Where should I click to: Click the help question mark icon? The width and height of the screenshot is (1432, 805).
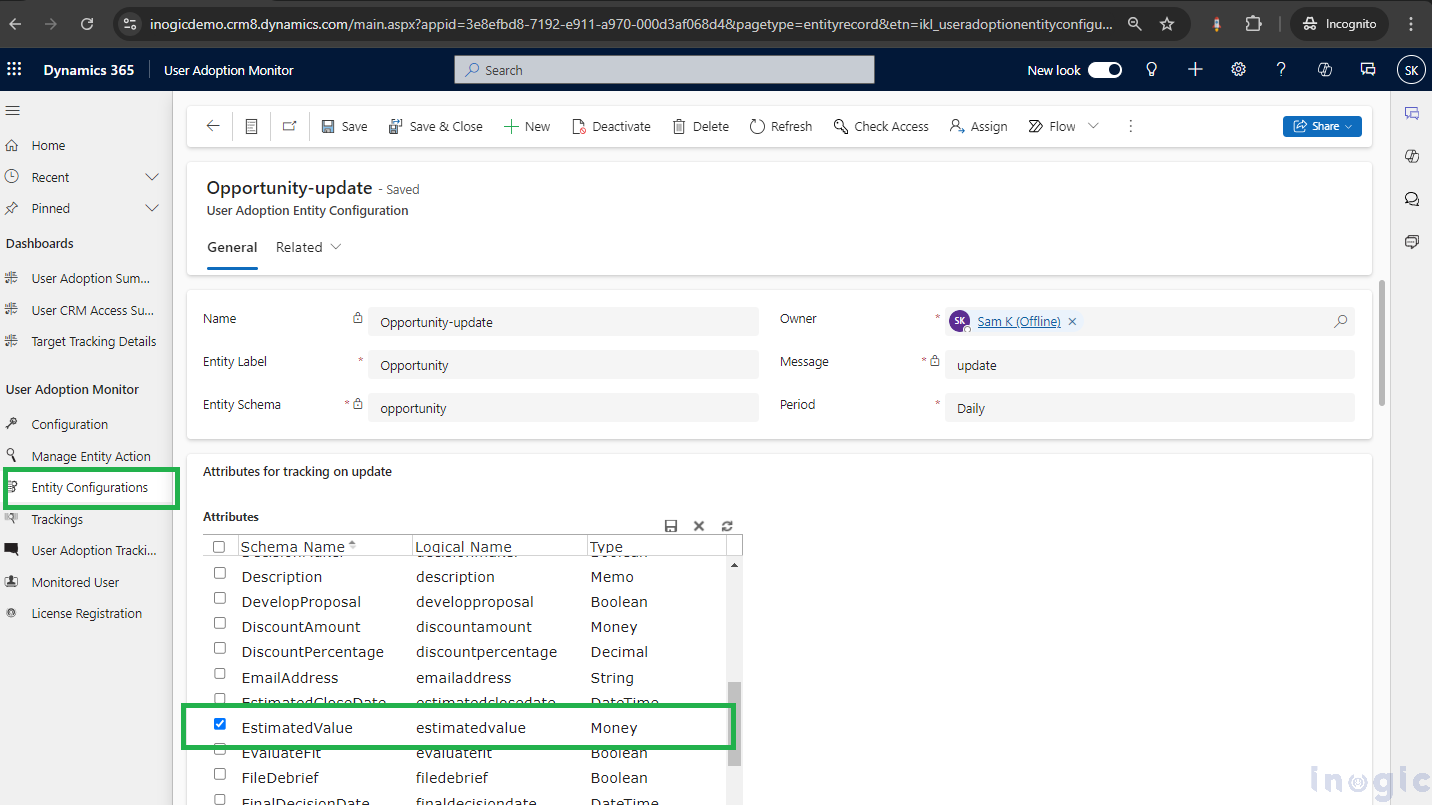pos(1281,70)
